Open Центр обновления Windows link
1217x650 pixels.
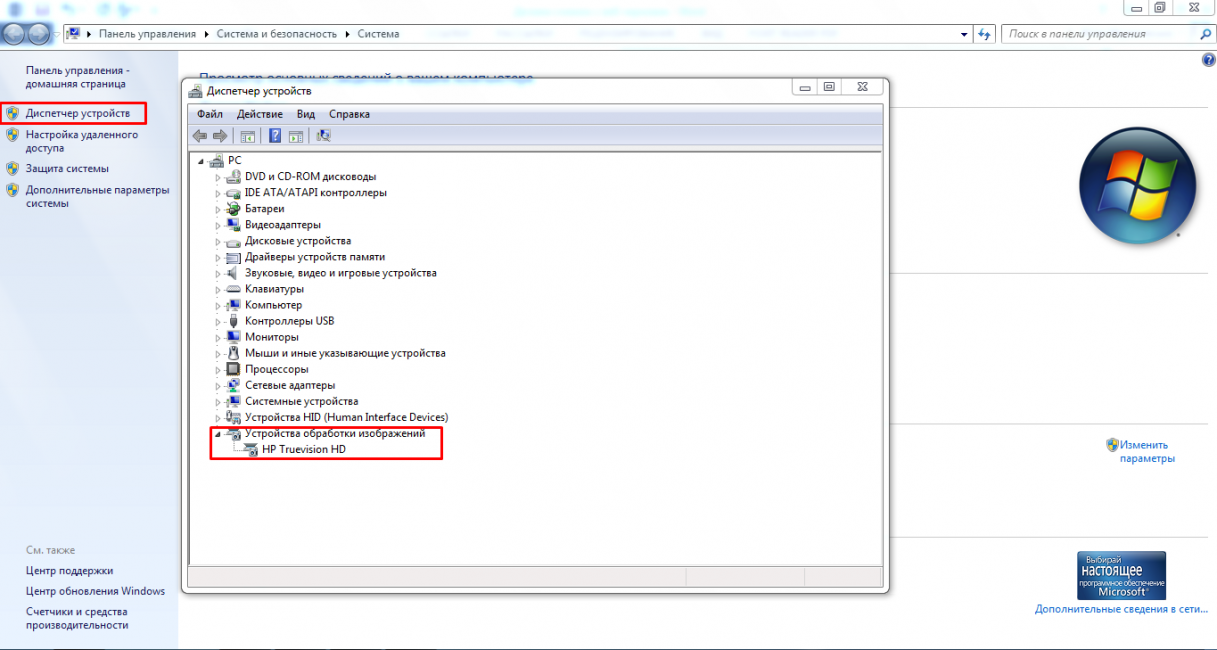click(x=95, y=591)
